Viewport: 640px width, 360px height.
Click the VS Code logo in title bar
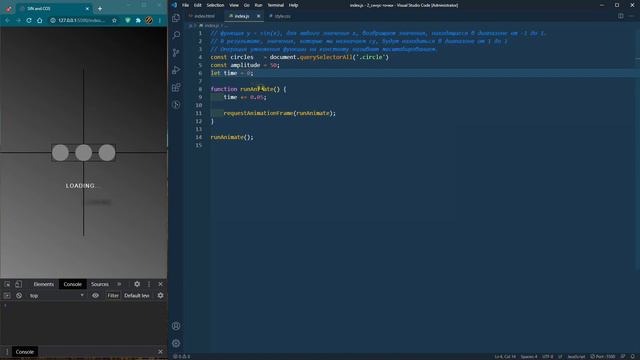pyautogui.click(x=174, y=5)
